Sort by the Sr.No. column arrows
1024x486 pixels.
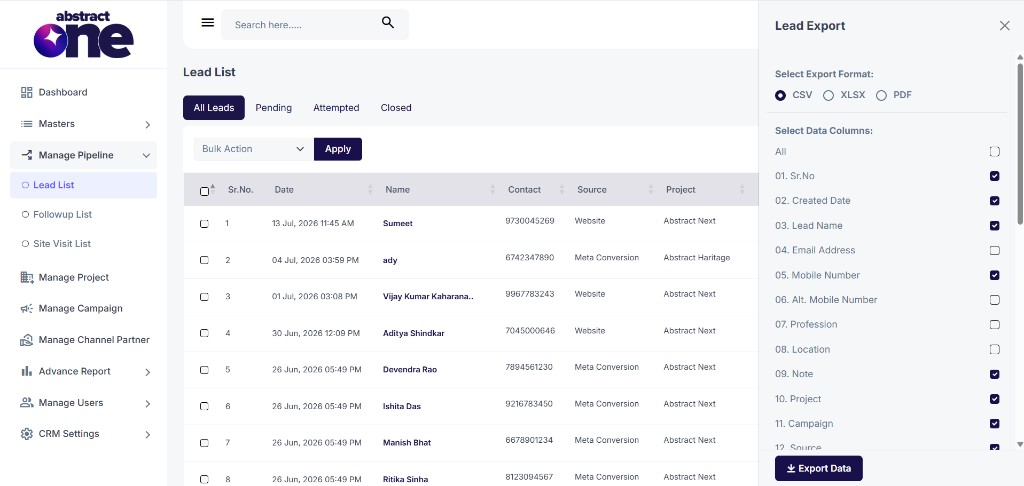pyautogui.click(x=214, y=189)
